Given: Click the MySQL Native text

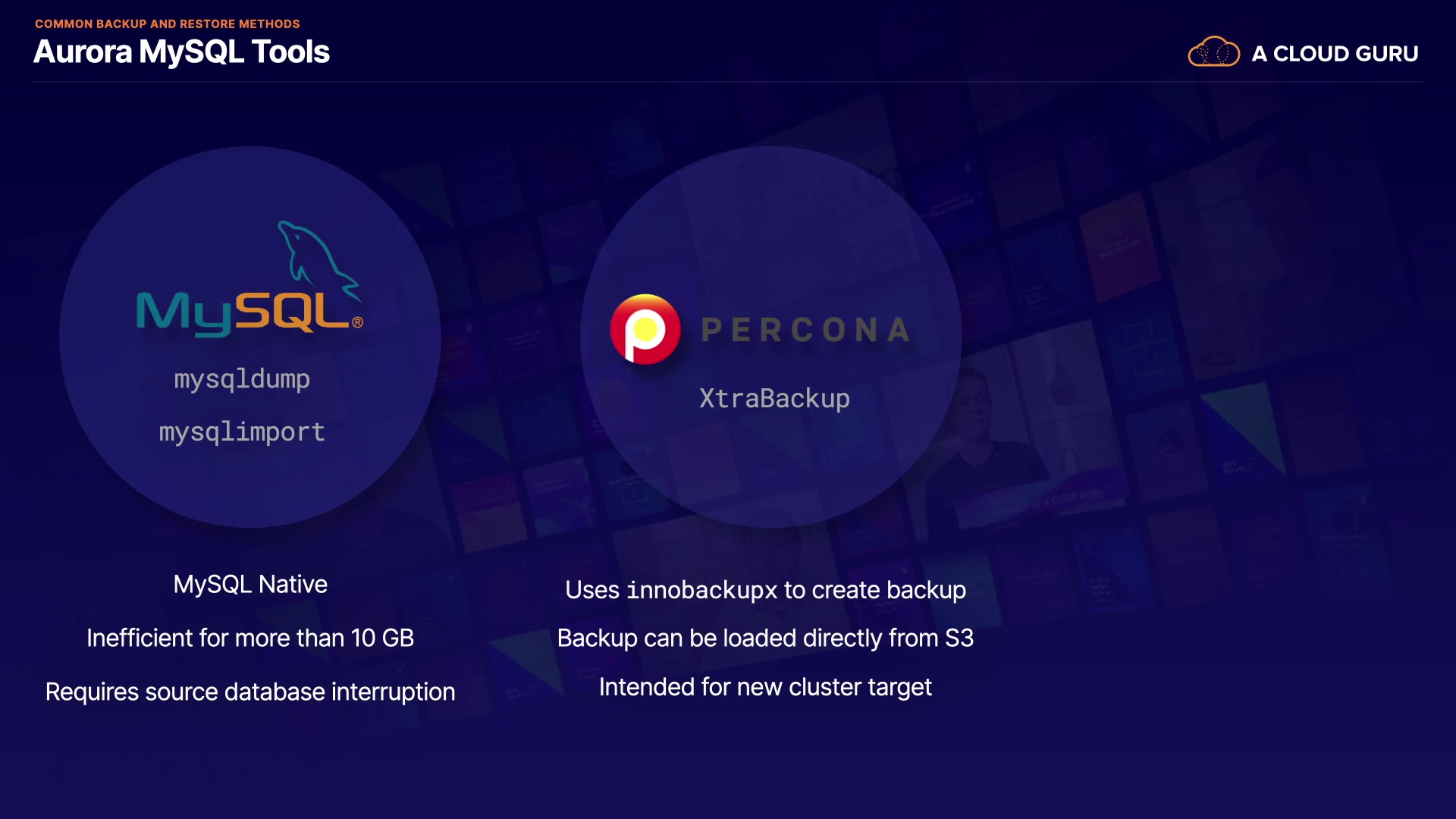Looking at the screenshot, I should click(250, 584).
